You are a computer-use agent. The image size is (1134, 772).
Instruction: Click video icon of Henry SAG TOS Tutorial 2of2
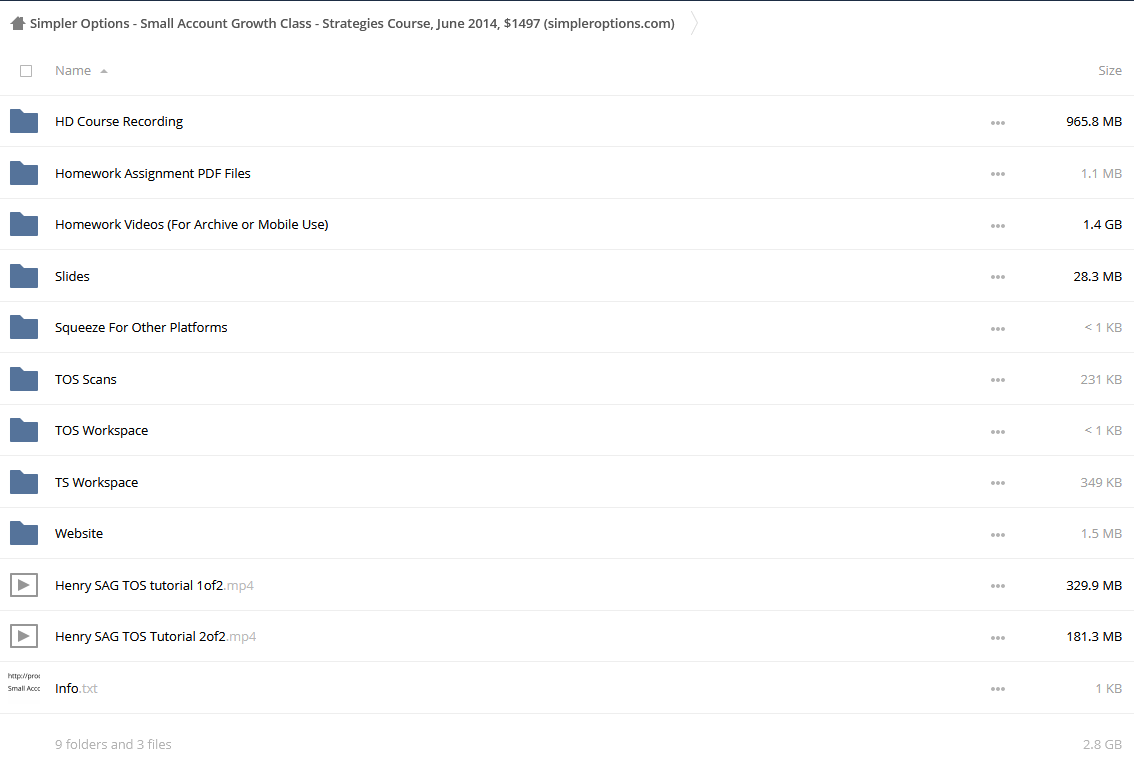coord(24,636)
